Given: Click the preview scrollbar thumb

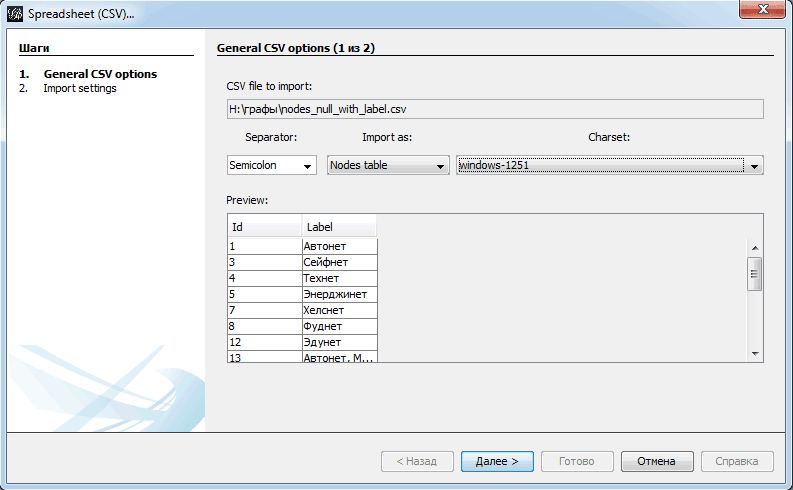Looking at the screenshot, I should pos(755,274).
